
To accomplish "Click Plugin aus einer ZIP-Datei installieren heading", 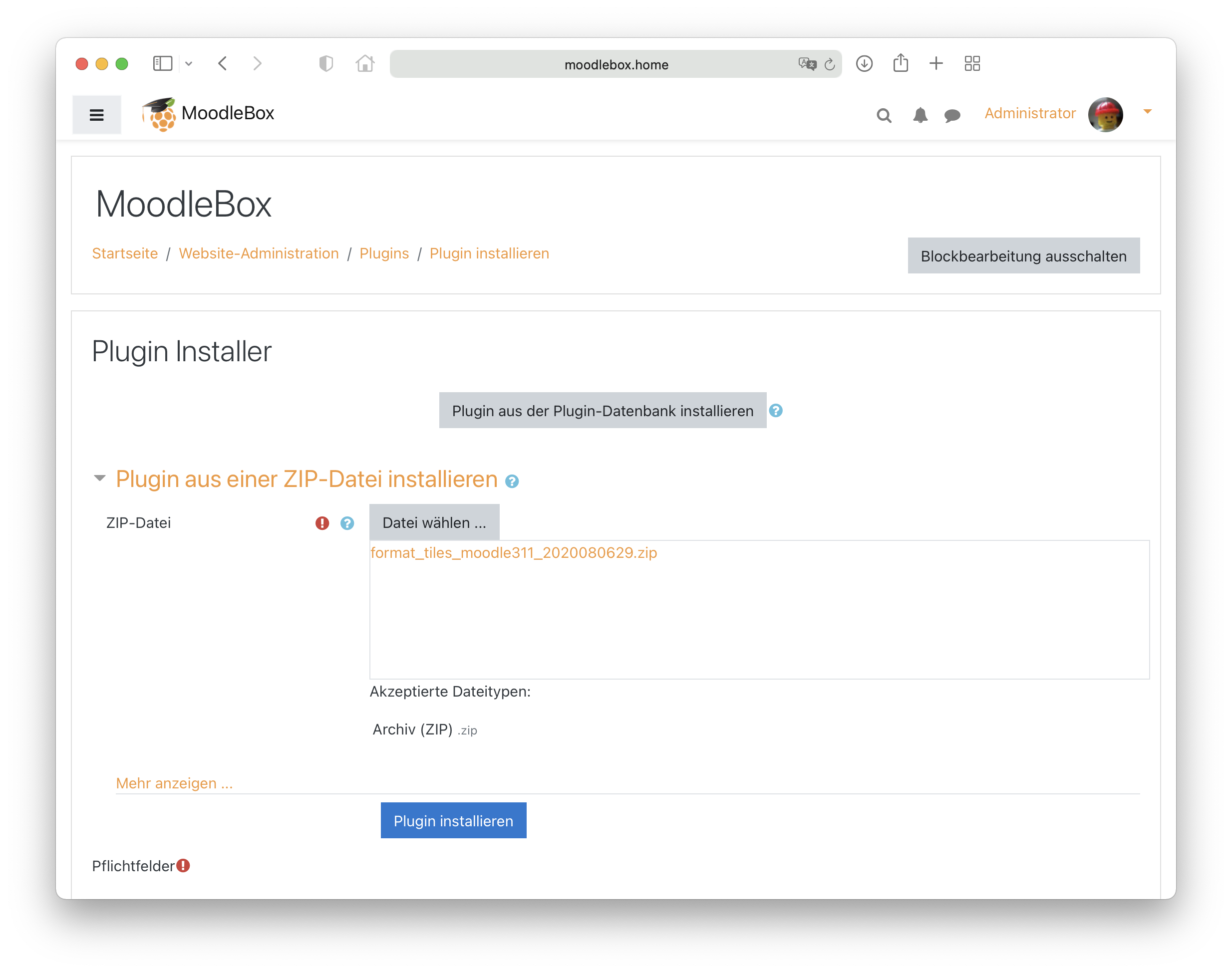I will coord(307,479).
